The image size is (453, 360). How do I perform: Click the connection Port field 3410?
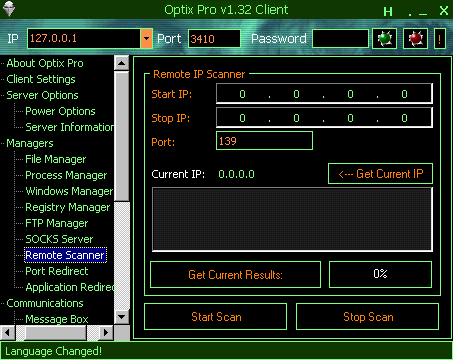click(214, 39)
